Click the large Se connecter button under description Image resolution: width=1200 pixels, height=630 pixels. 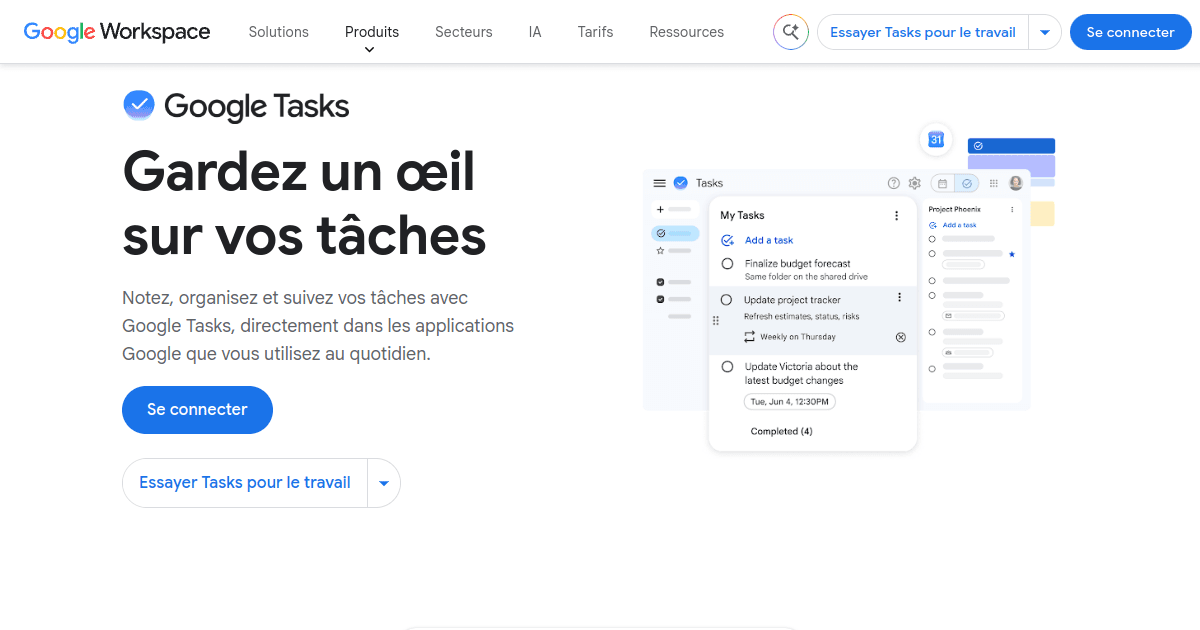pos(197,410)
